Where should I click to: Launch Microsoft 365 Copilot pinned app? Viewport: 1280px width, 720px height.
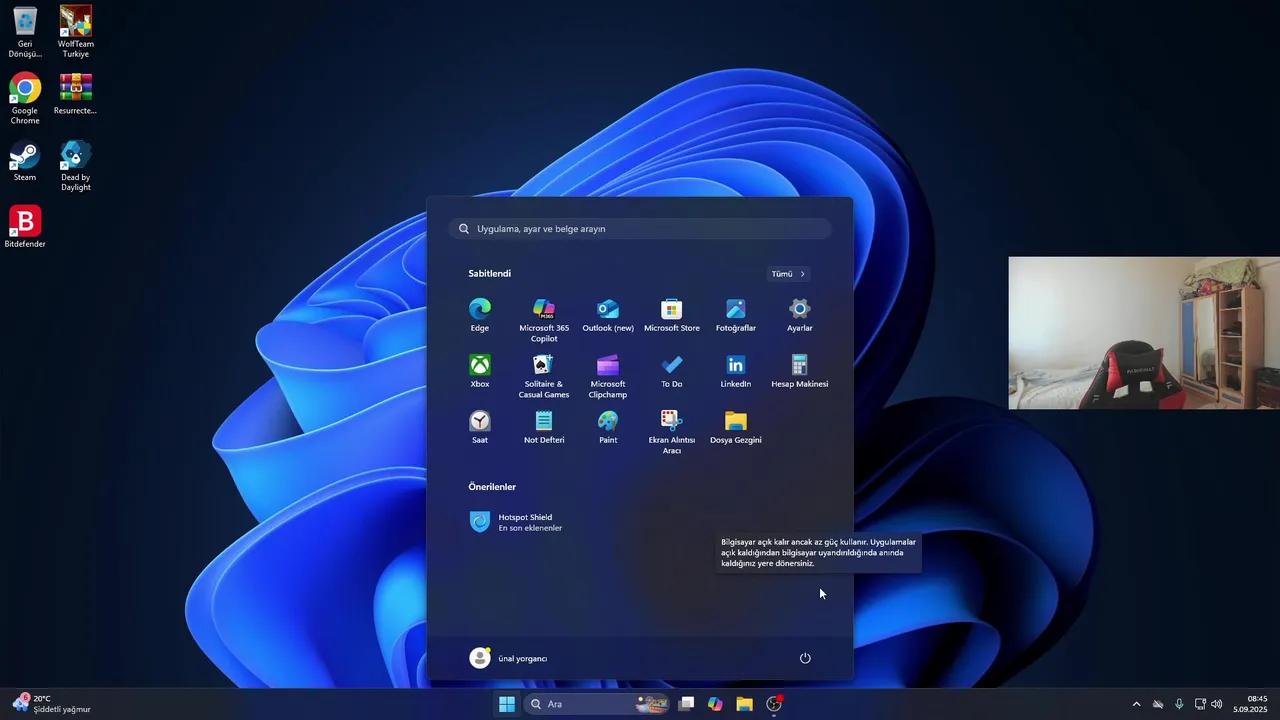(x=544, y=320)
